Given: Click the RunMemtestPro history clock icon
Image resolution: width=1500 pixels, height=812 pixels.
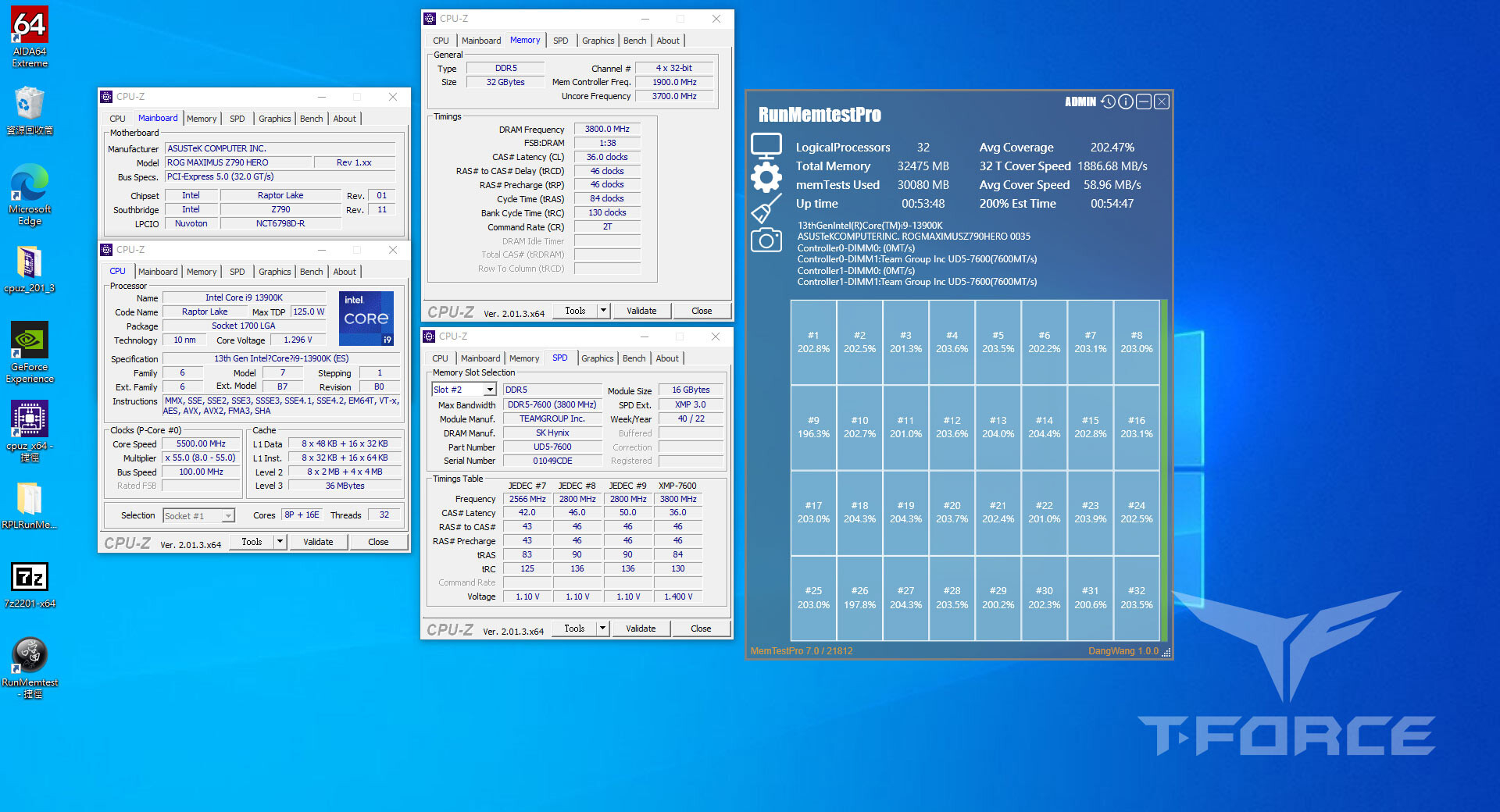Looking at the screenshot, I should point(1108,101).
